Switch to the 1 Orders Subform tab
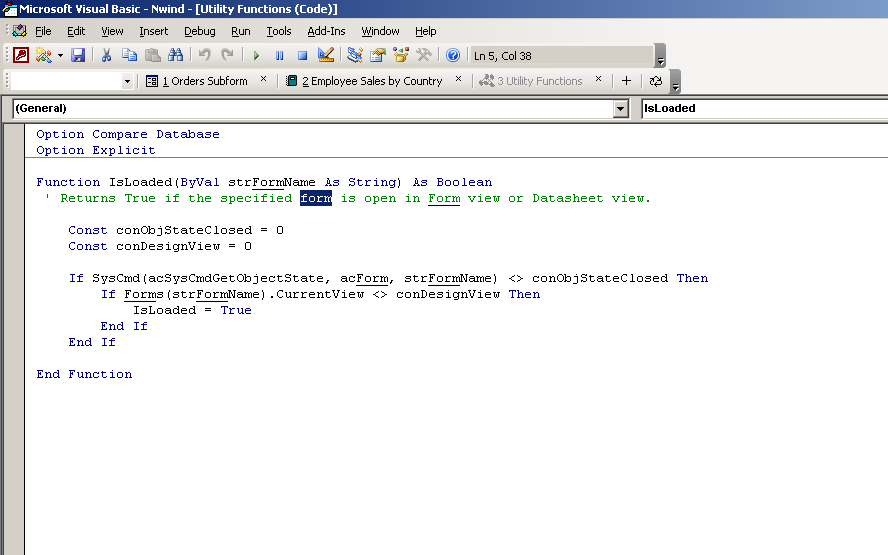 (x=197, y=81)
